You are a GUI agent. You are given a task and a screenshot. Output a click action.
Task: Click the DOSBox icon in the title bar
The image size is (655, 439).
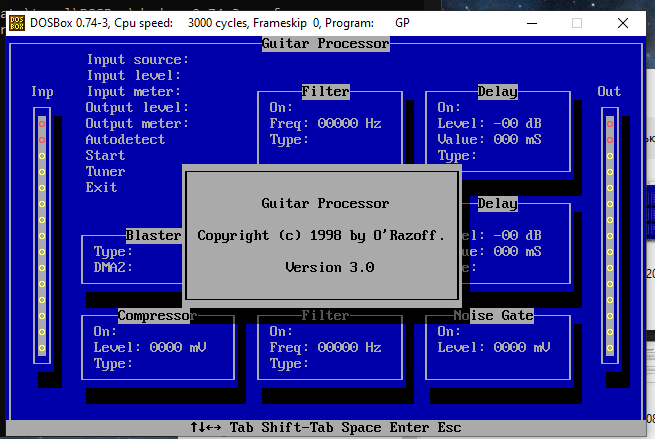point(17,23)
